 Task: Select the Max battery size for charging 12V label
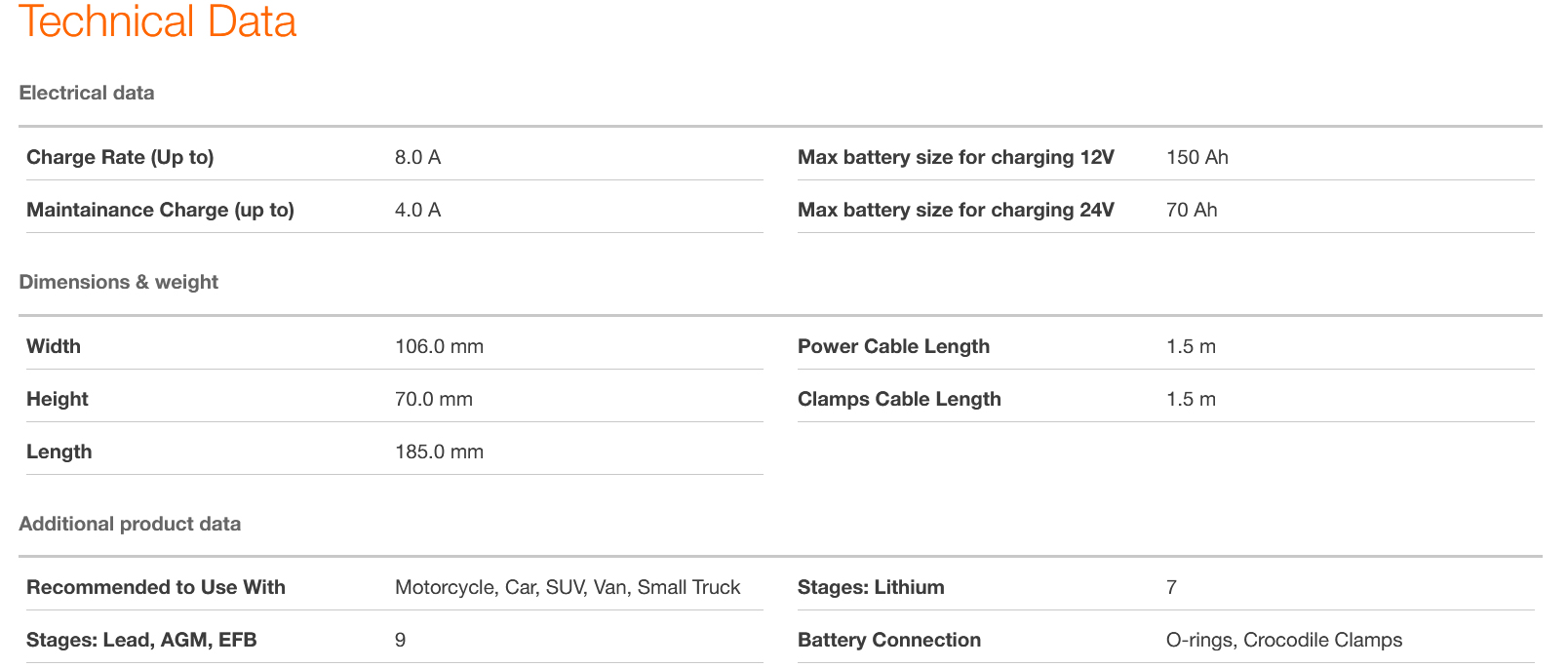[x=955, y=157]
